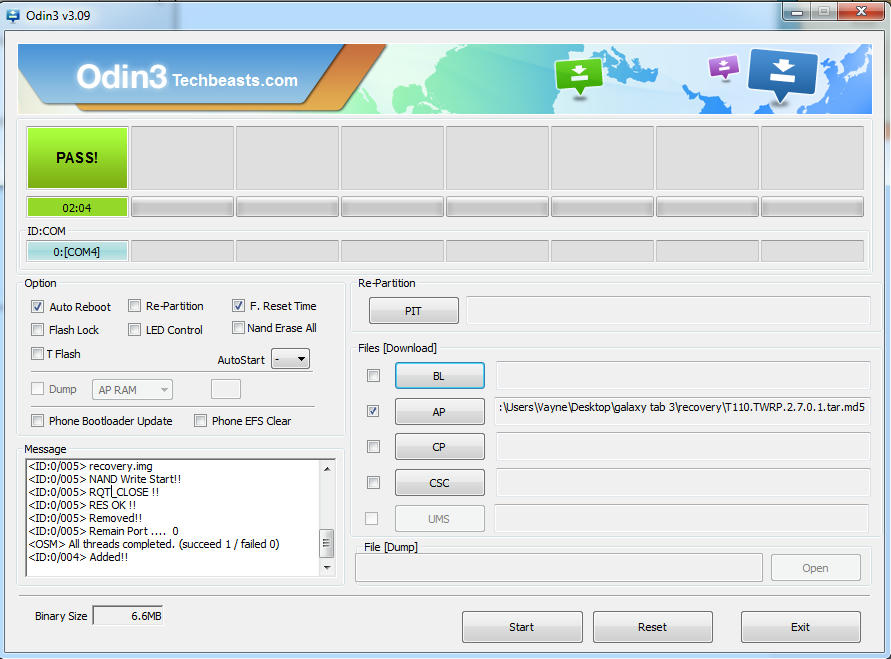The width and height of the screenshot is (891, 659).
Task: Tick the checkbox next to CSC
Action: (373, 482)
